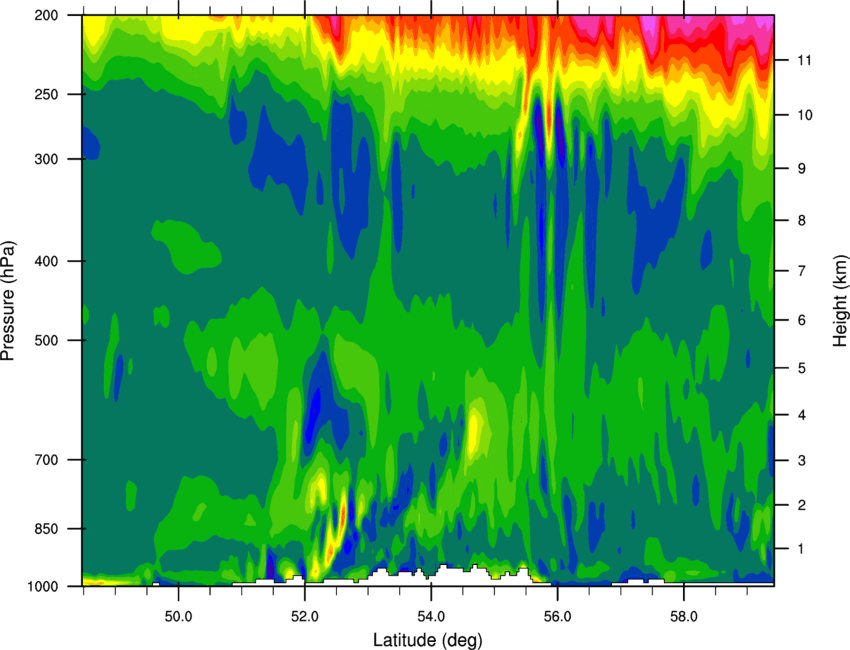The height and width of the screenshot is (650, 850).
Task: Click the 4 km height label
Action: click(802, 415)
